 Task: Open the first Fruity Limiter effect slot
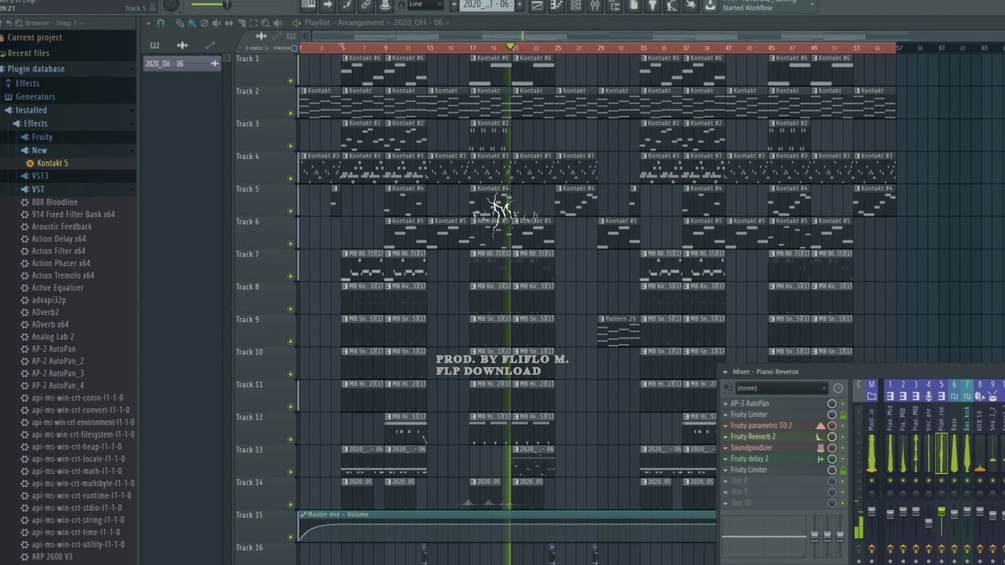tap(749, 414)
